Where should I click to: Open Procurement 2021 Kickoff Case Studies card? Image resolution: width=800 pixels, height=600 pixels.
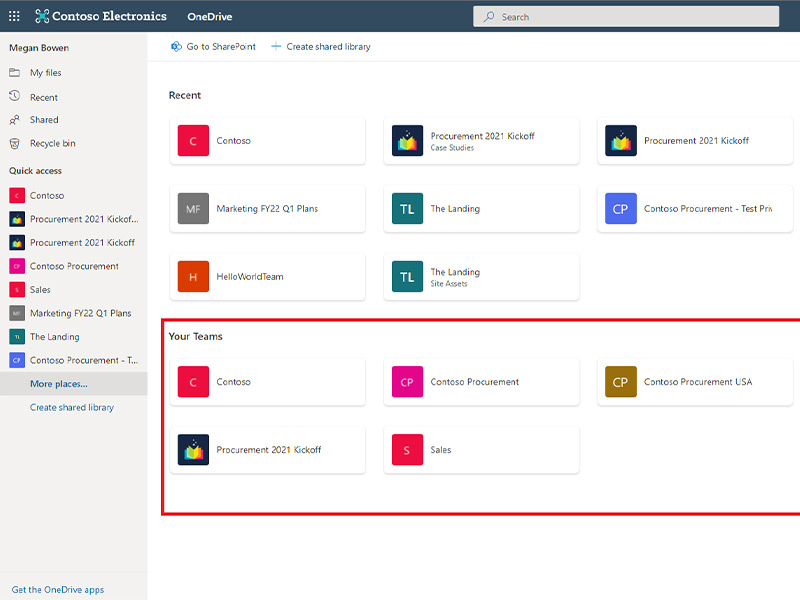point(481,140)
